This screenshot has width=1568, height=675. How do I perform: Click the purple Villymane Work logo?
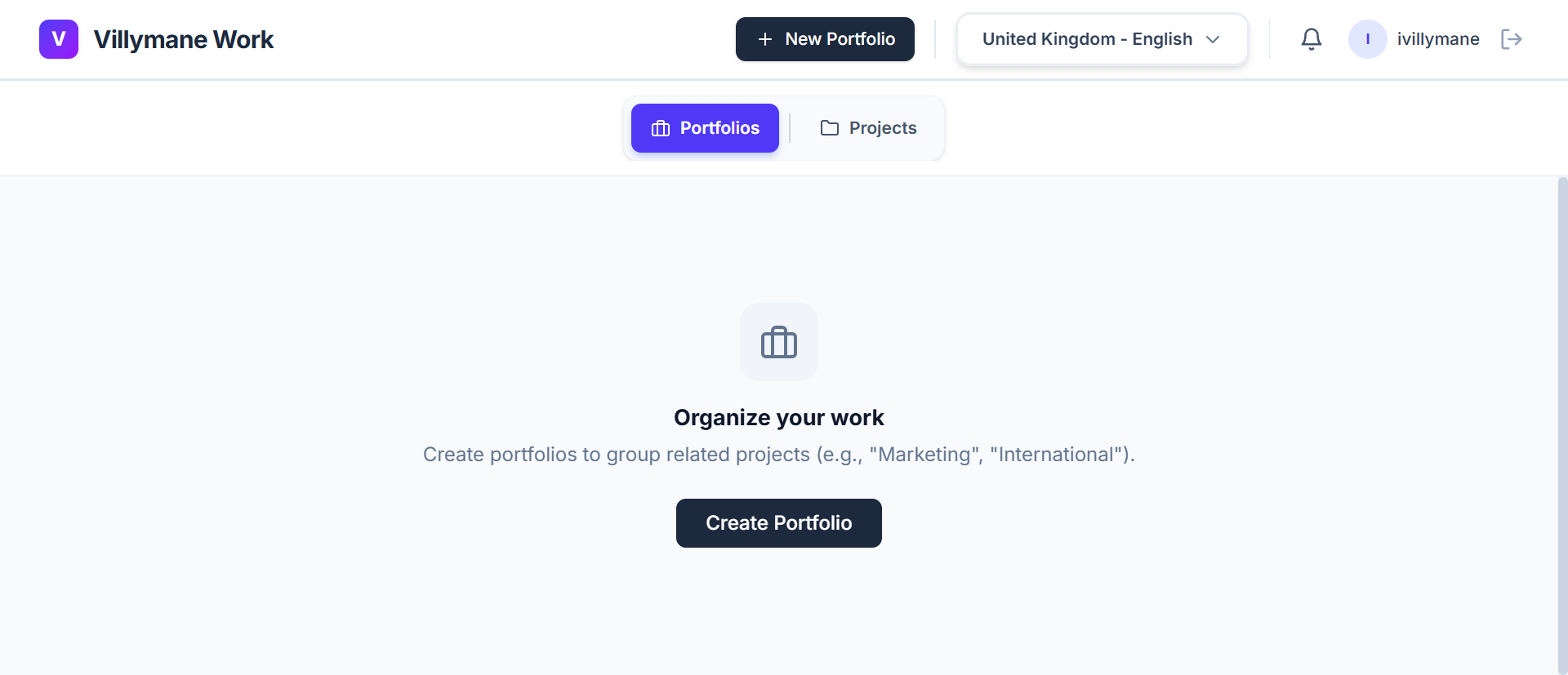[x=58, y=38]
